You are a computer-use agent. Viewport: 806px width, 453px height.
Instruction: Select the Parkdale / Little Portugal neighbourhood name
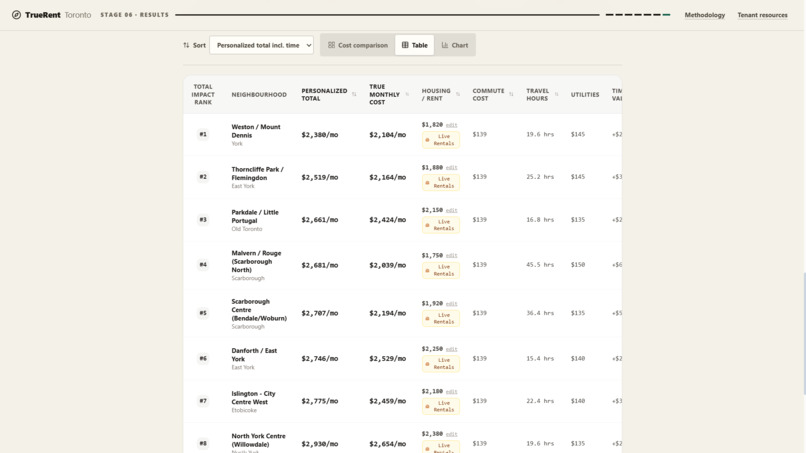pyautogui.click(x=254, y=216)
